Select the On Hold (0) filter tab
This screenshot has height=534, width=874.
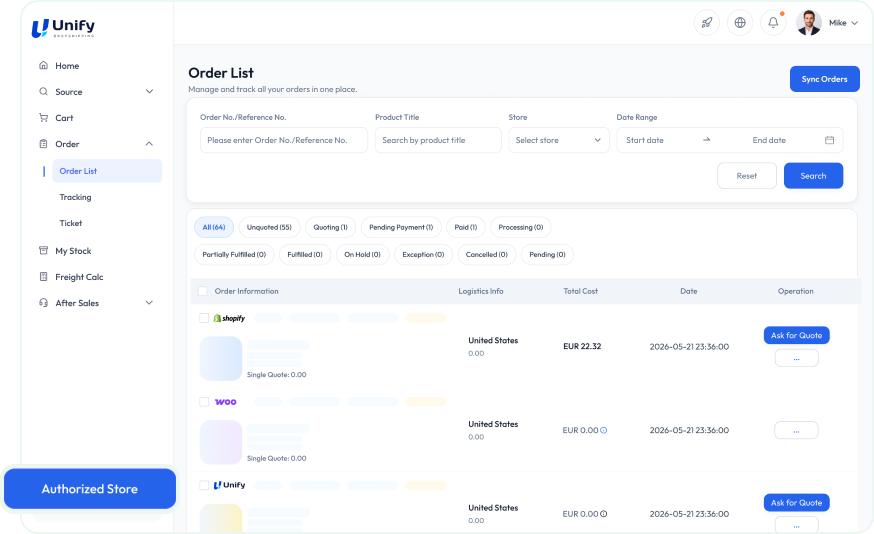click(362, 255)
